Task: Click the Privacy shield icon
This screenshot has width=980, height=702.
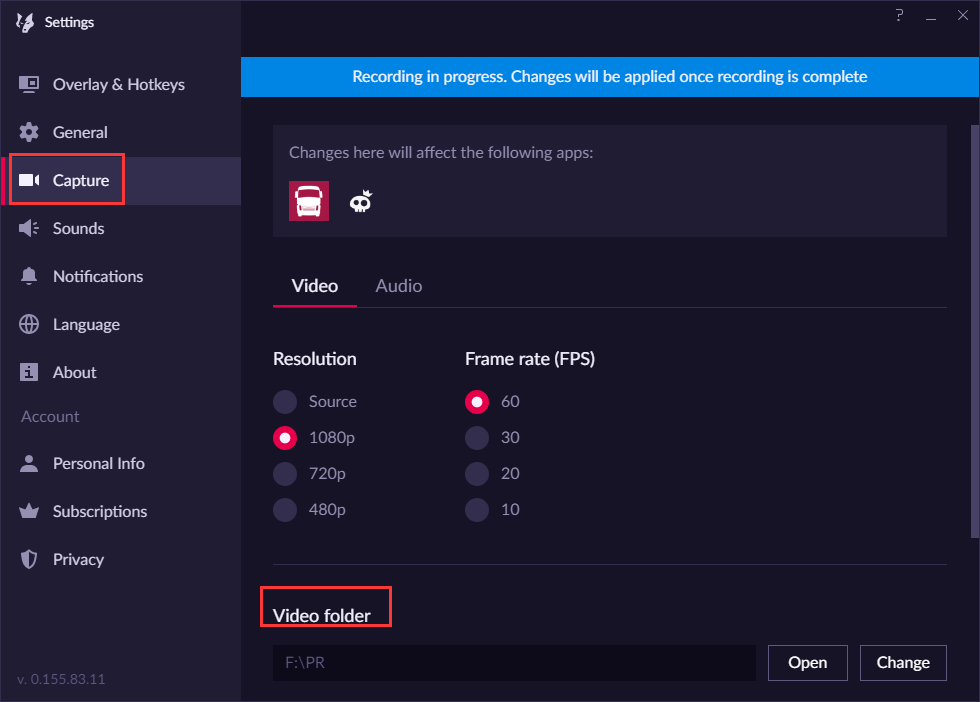Action: pos(29,559)
